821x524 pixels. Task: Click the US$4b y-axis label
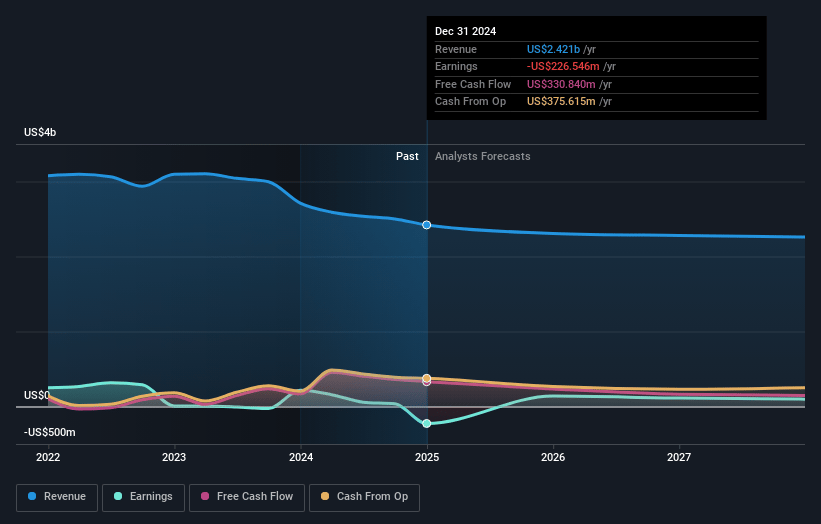tap(40, 132)
